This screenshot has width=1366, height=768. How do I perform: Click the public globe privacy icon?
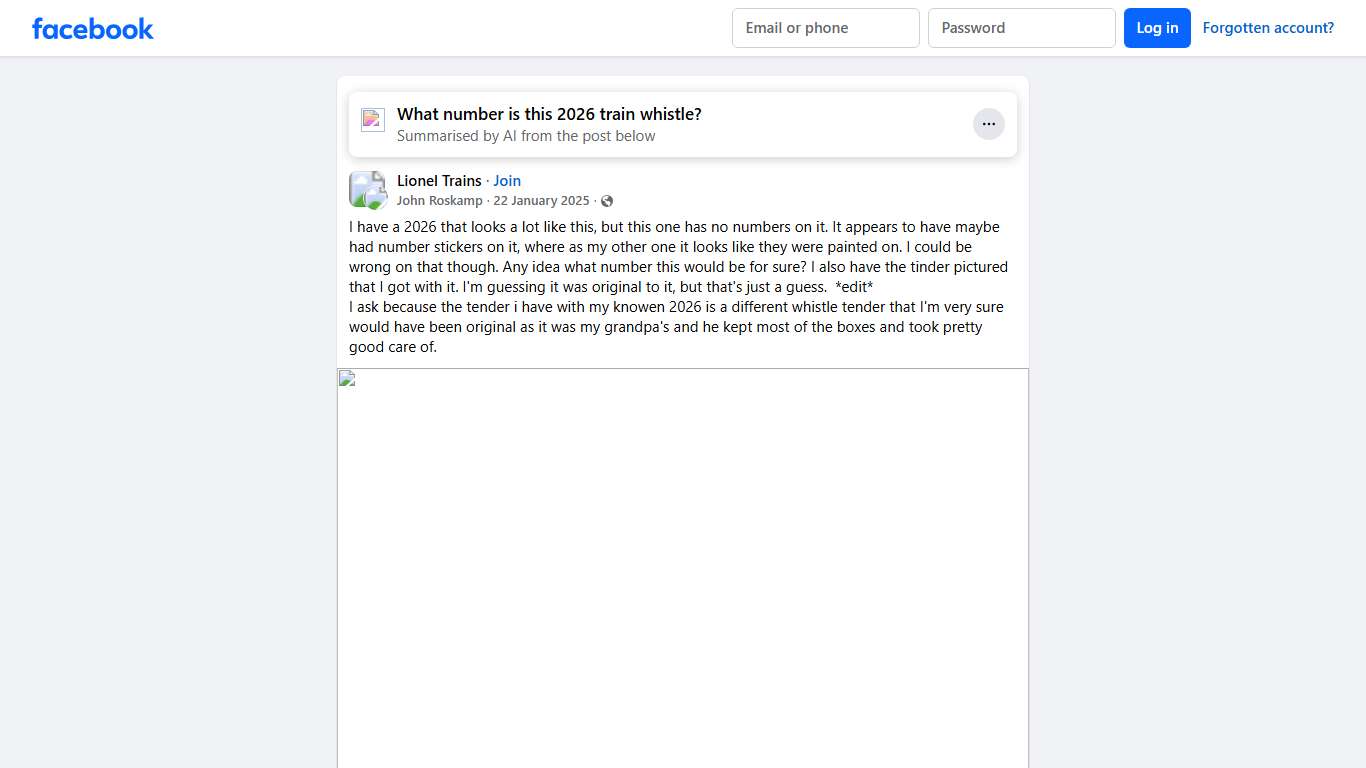click(607, 201)
